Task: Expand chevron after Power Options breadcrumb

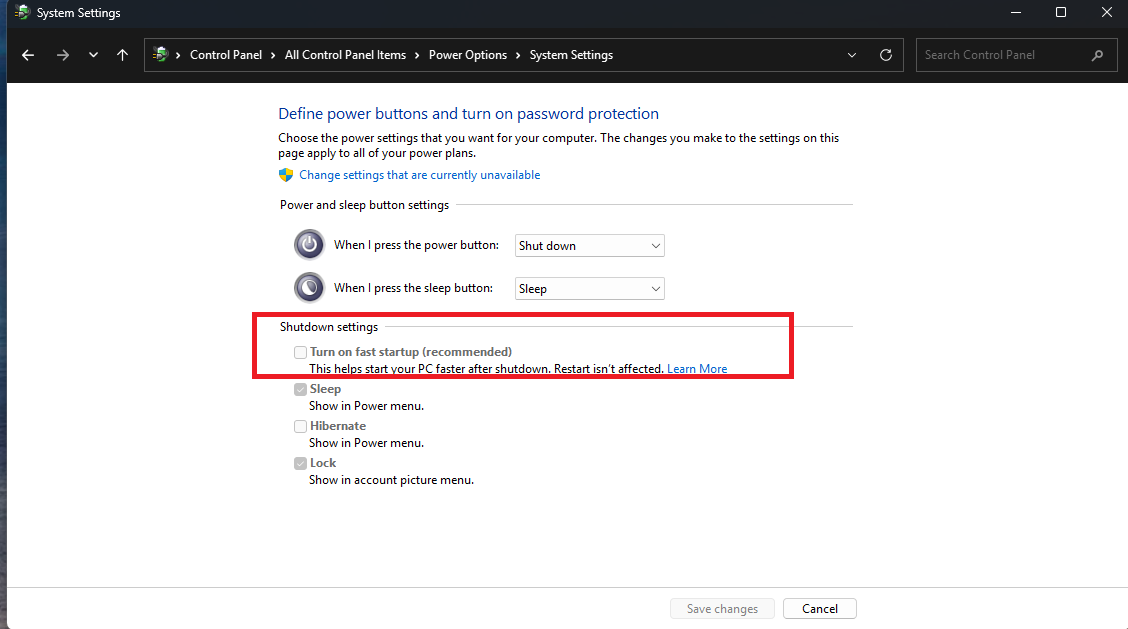Action: point(518,55)
